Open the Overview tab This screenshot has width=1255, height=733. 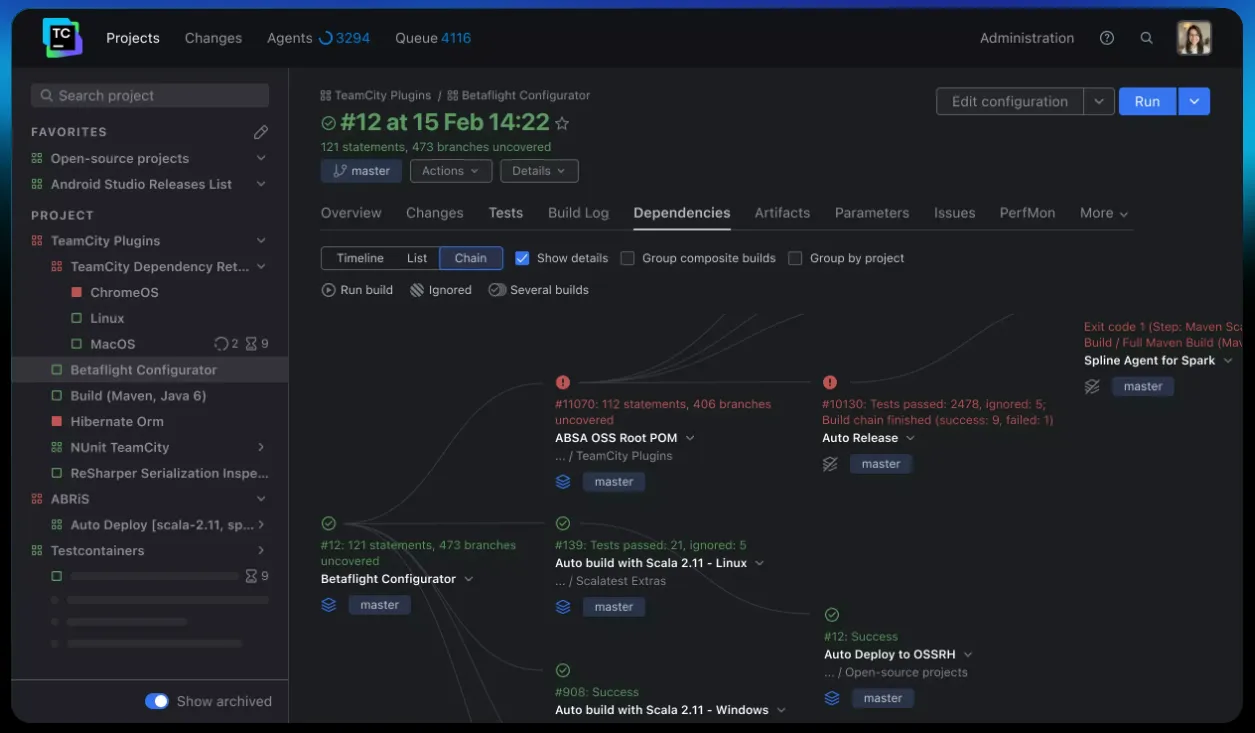click(x=351, y=213)
